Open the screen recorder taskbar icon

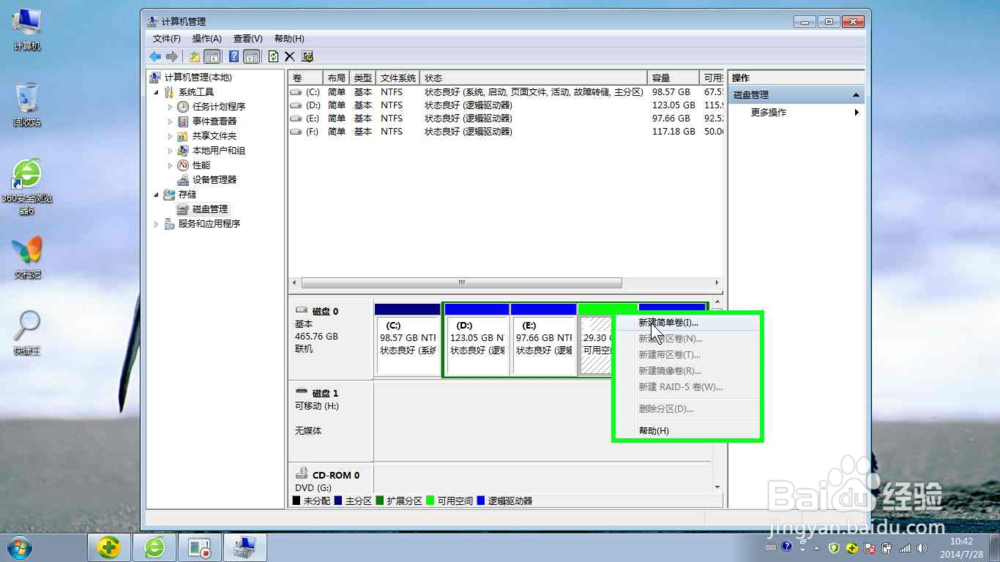click(200, 547)
